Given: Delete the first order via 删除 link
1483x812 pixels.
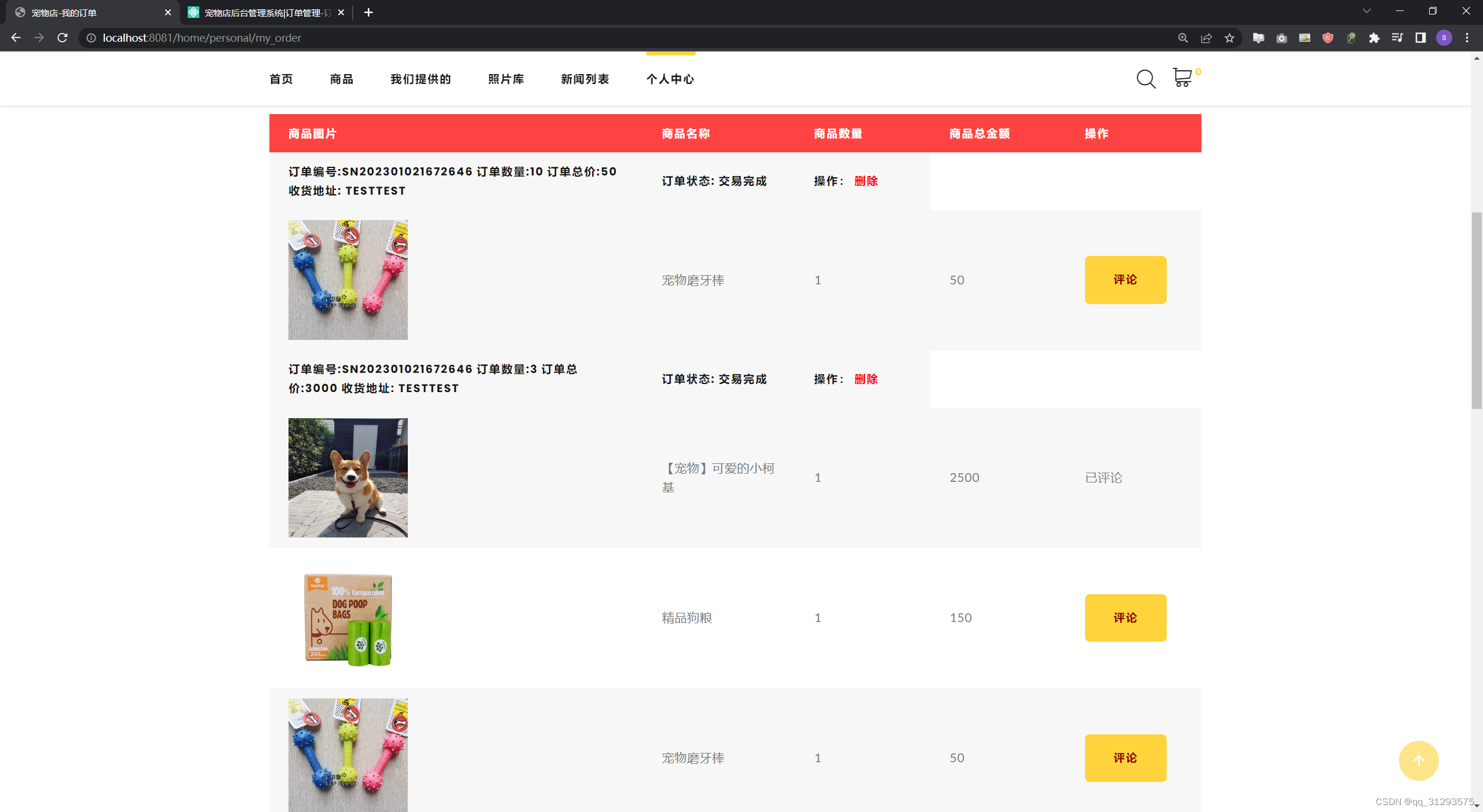Looking at the screenshot, I should [866, 181].
